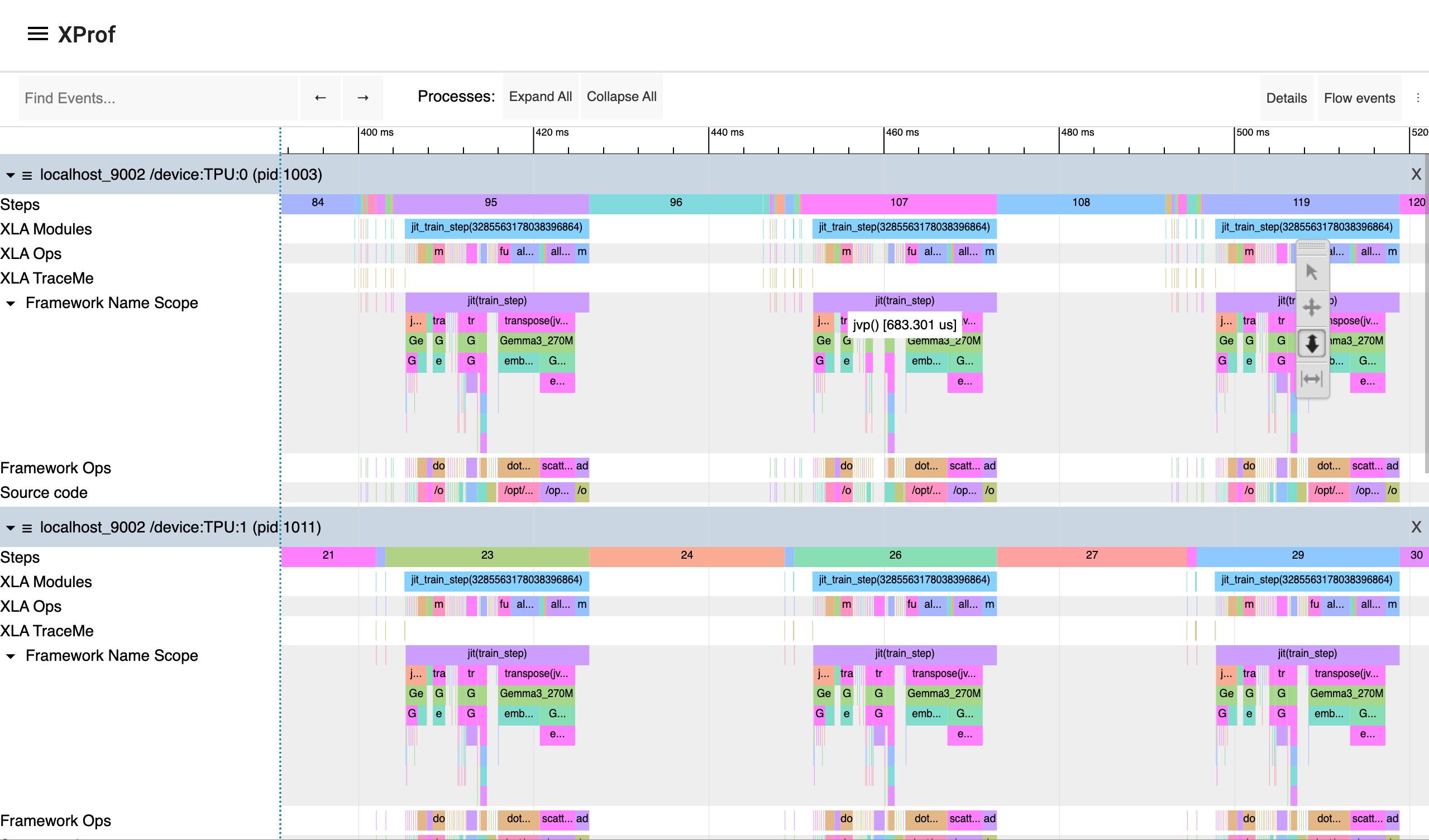The width and height of the screenshot is (1429, 840).
Task: Click the Expand All button
Action: 540,97
